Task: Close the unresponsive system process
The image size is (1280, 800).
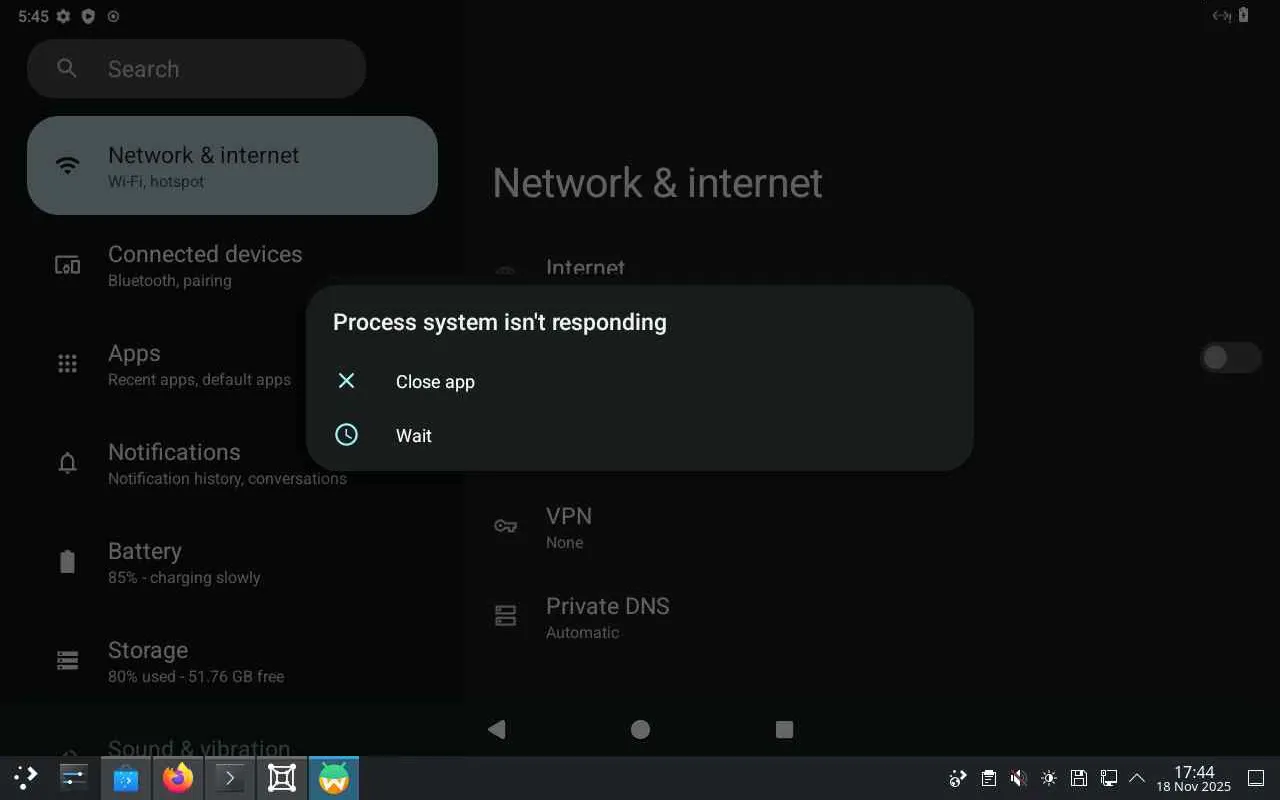Action: pyautogui.click(x=639, y=381)
